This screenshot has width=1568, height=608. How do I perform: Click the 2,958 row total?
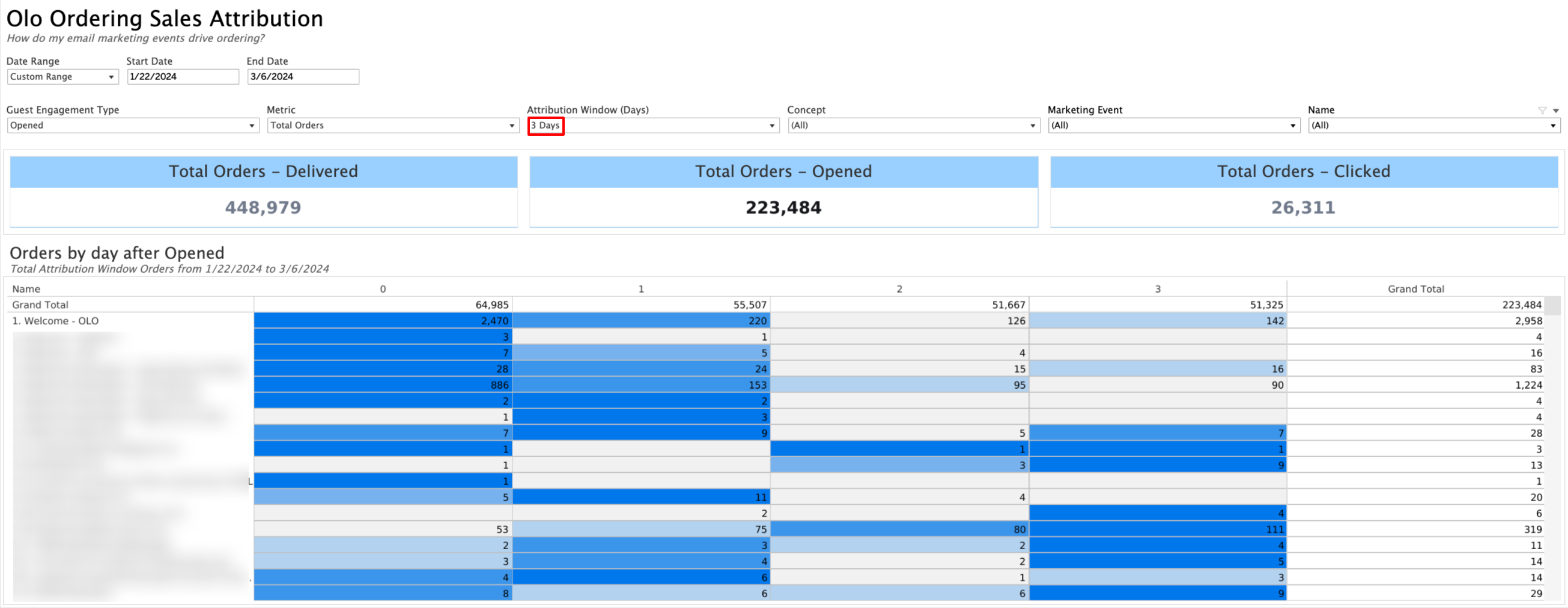pos(1416,321)
